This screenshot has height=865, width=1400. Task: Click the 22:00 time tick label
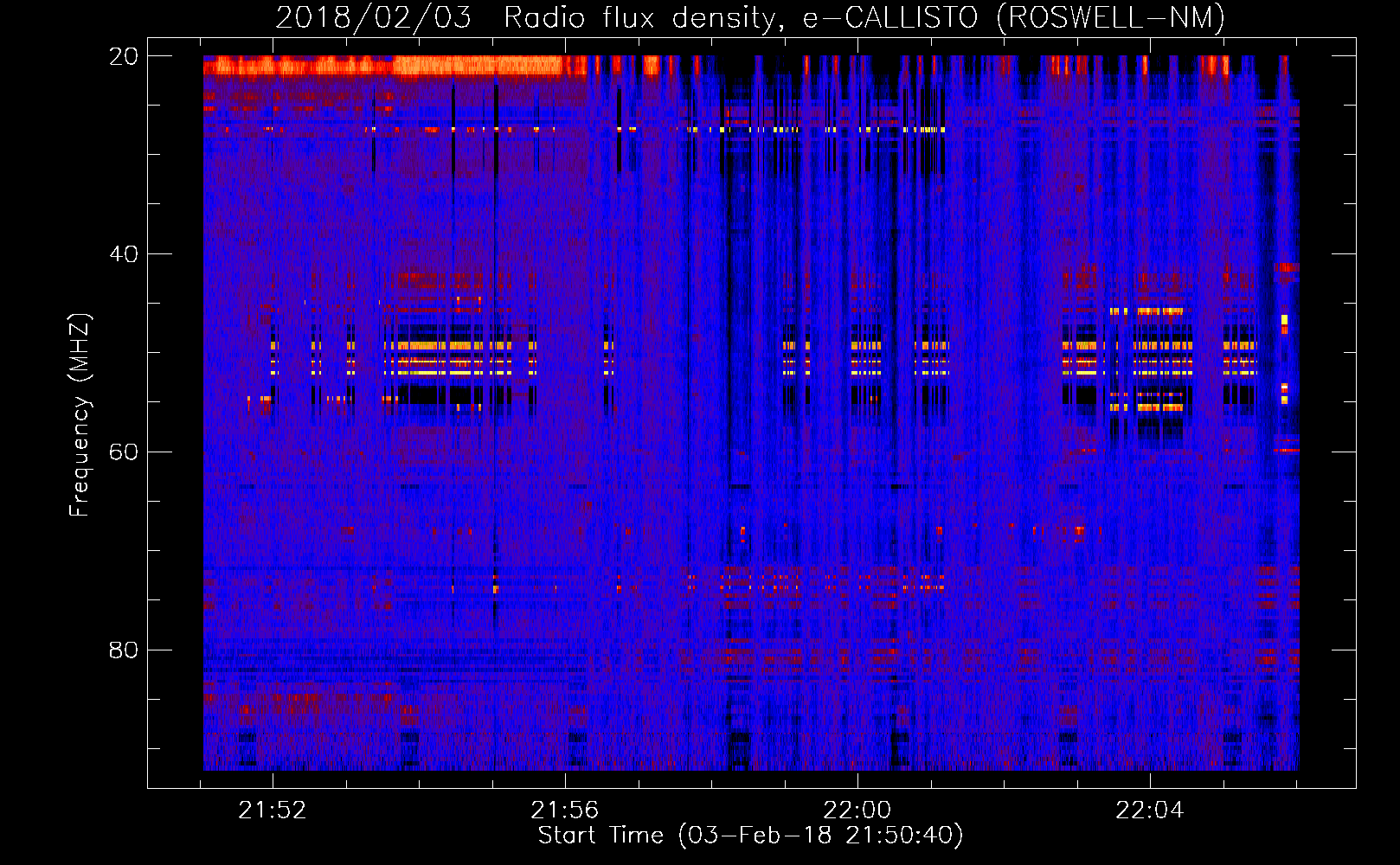click(857, 811)
